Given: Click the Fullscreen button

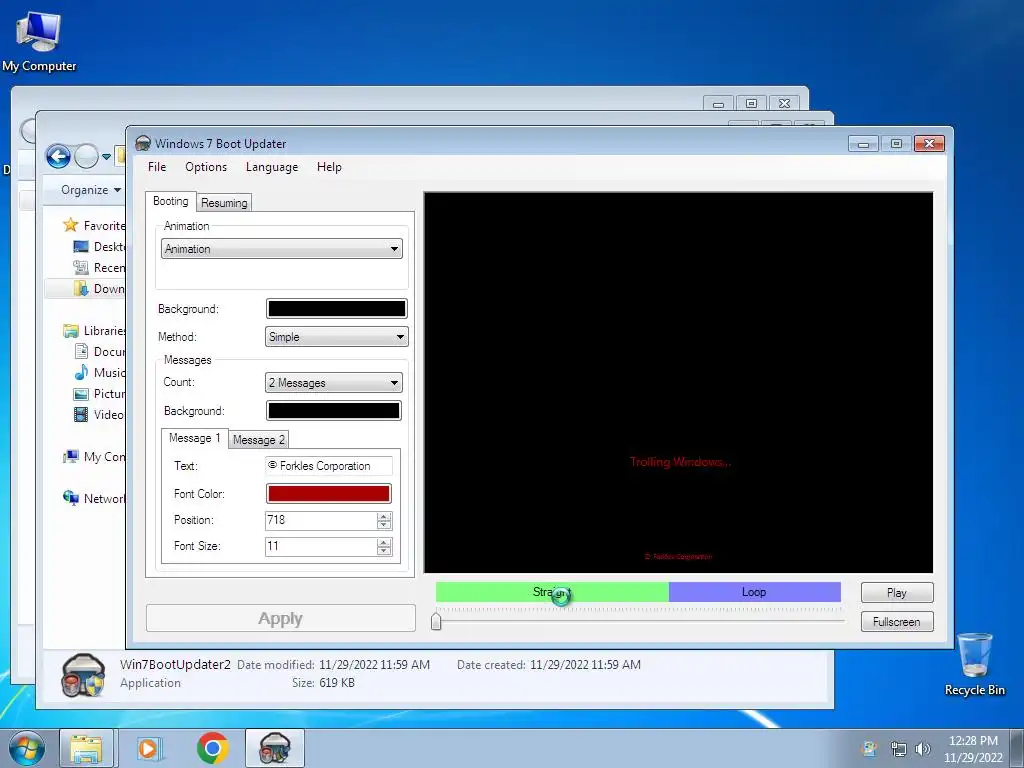Looking at the screenshot, I should 897,622.
